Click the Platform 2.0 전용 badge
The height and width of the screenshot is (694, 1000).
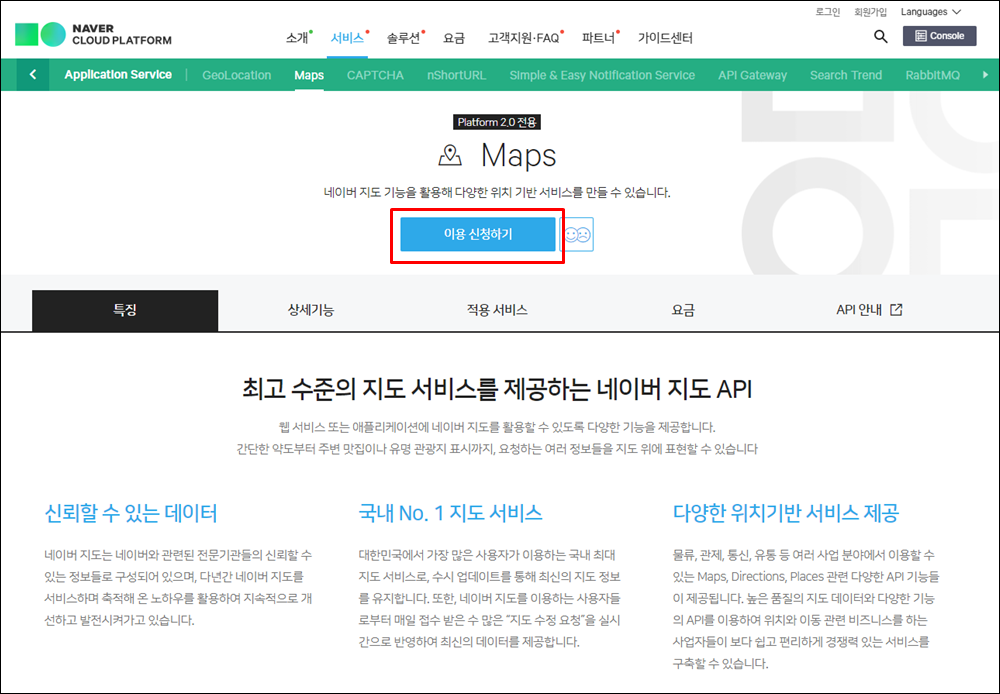coord(498,122)
